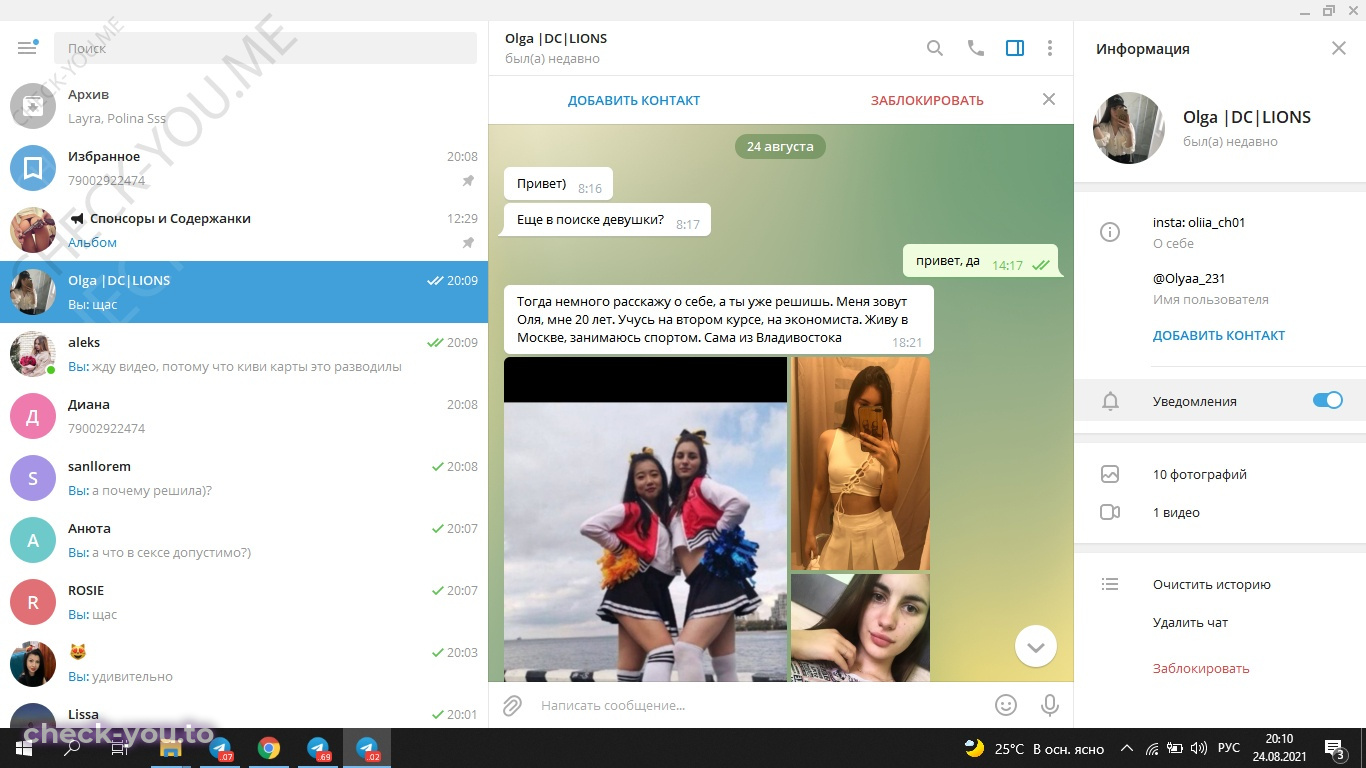Focus the Написать сообщение message field
Image resolution: width=1366 pixels, height=768 pixels.
pyautogui.click(x=758, y=705)
